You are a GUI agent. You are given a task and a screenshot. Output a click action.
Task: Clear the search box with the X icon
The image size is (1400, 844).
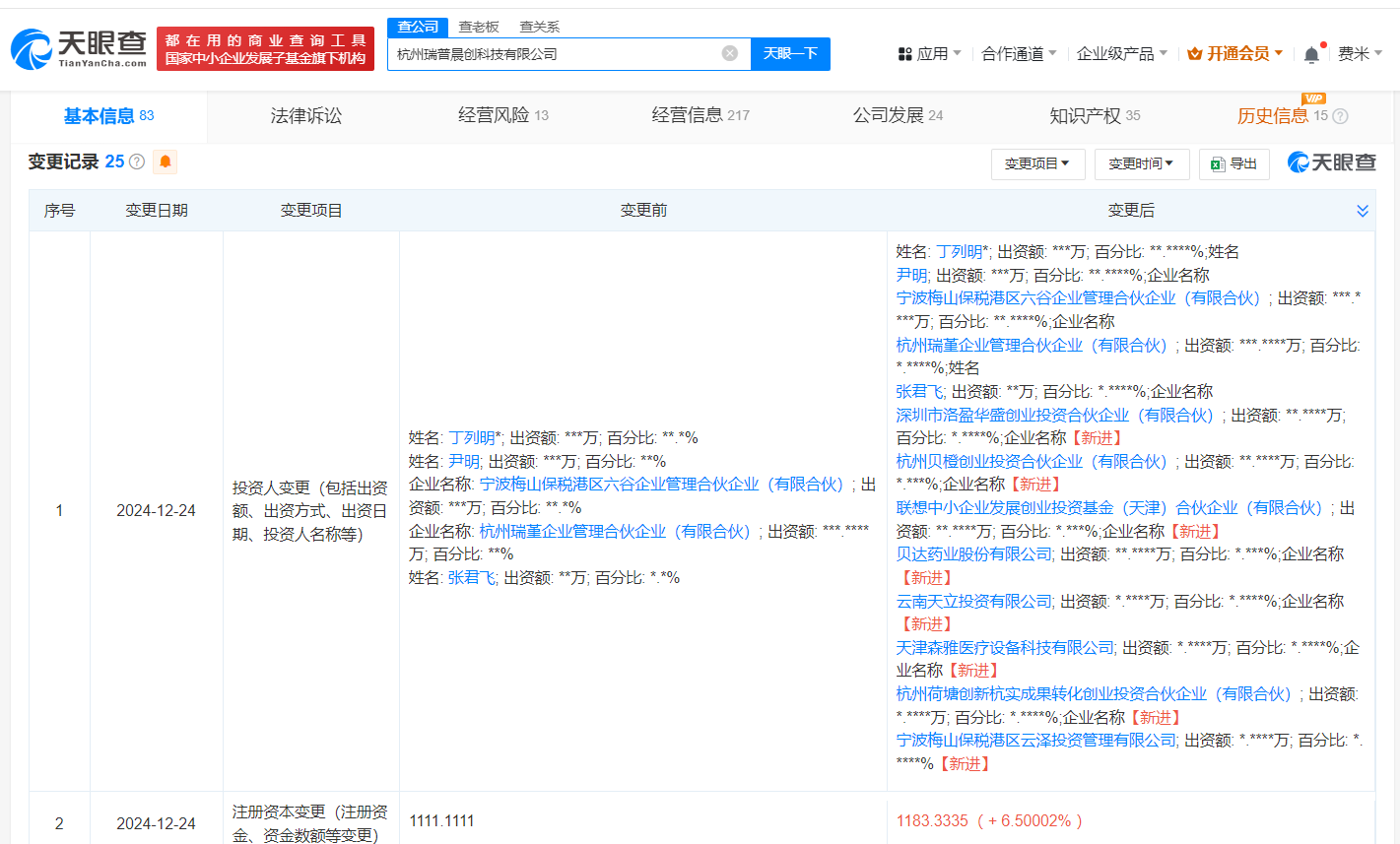click(730, 53)
